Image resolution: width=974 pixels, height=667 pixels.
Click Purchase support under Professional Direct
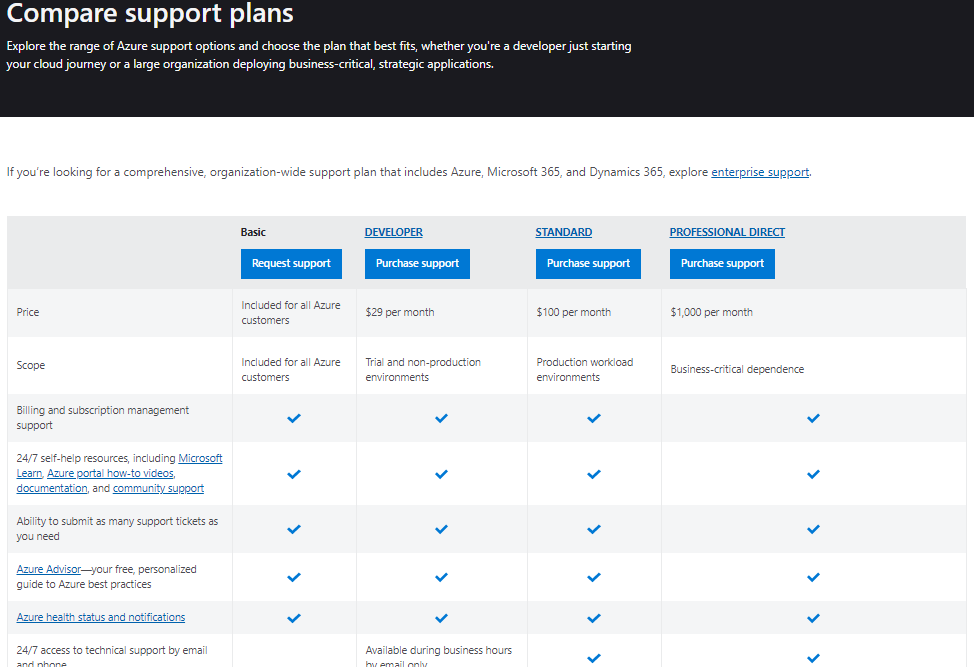pyautogui.click(x=722, y=264)
